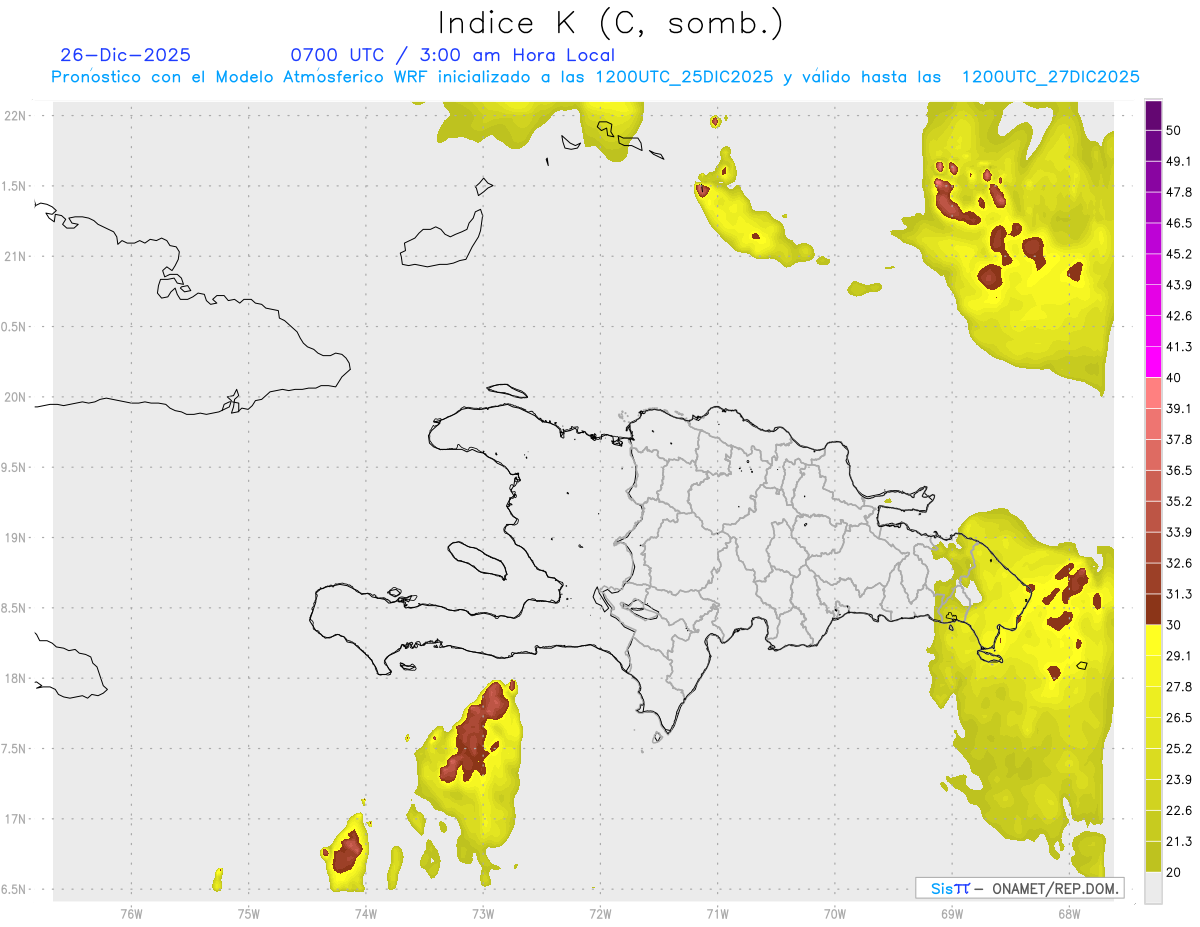Click the "72W" longitude label

tap(600, 913)
